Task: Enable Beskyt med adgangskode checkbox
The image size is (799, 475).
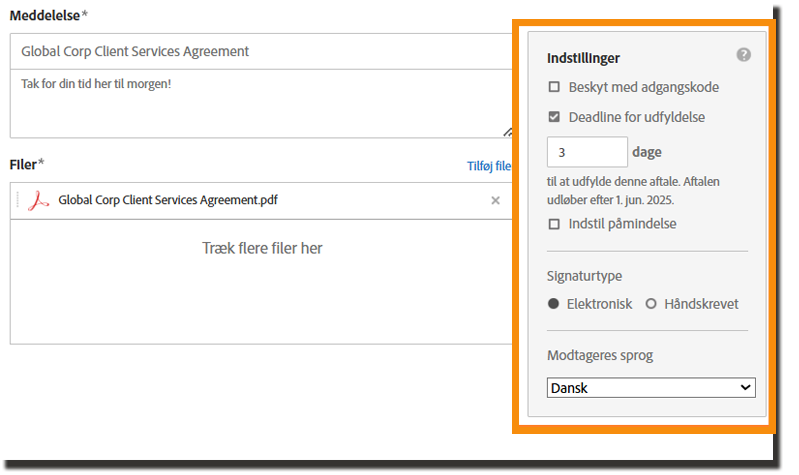Action: 554,87
